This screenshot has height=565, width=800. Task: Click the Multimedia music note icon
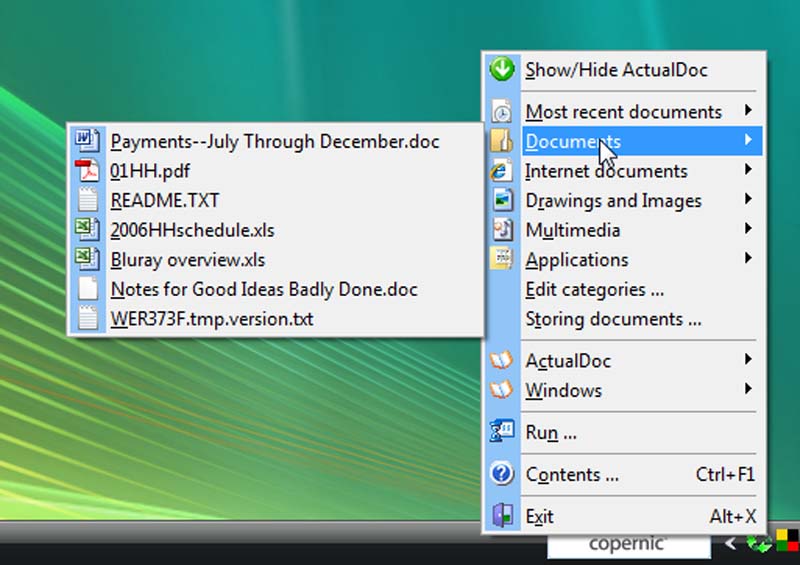[501, 230]
